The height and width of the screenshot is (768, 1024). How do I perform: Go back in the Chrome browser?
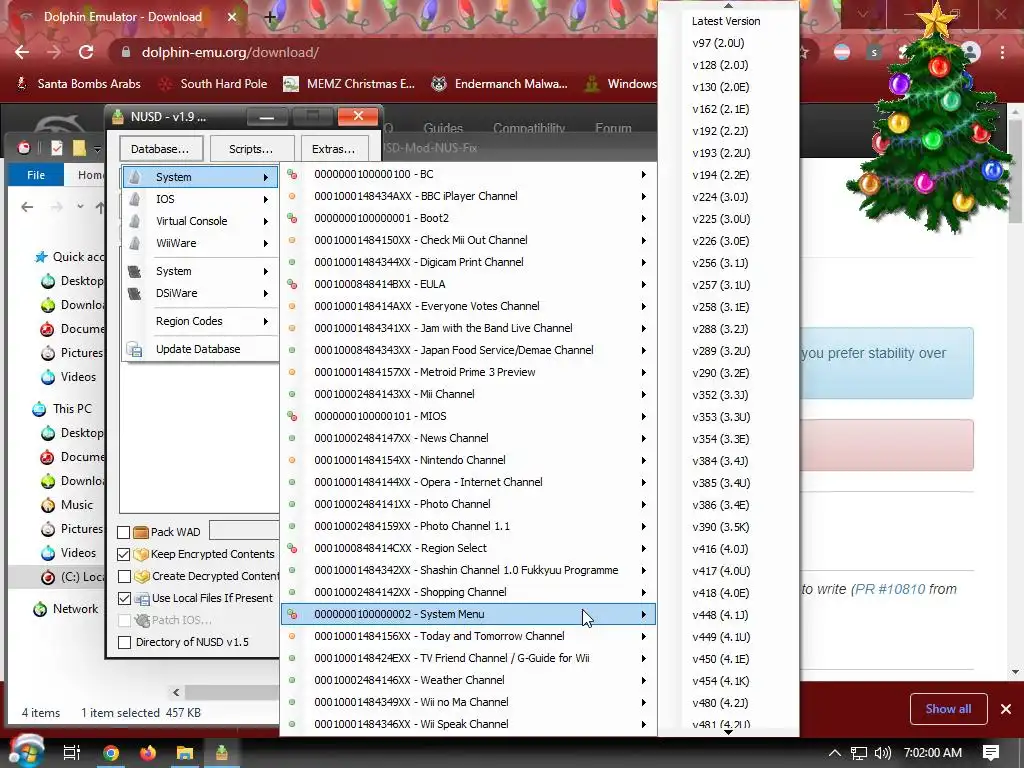pos(22,52)
